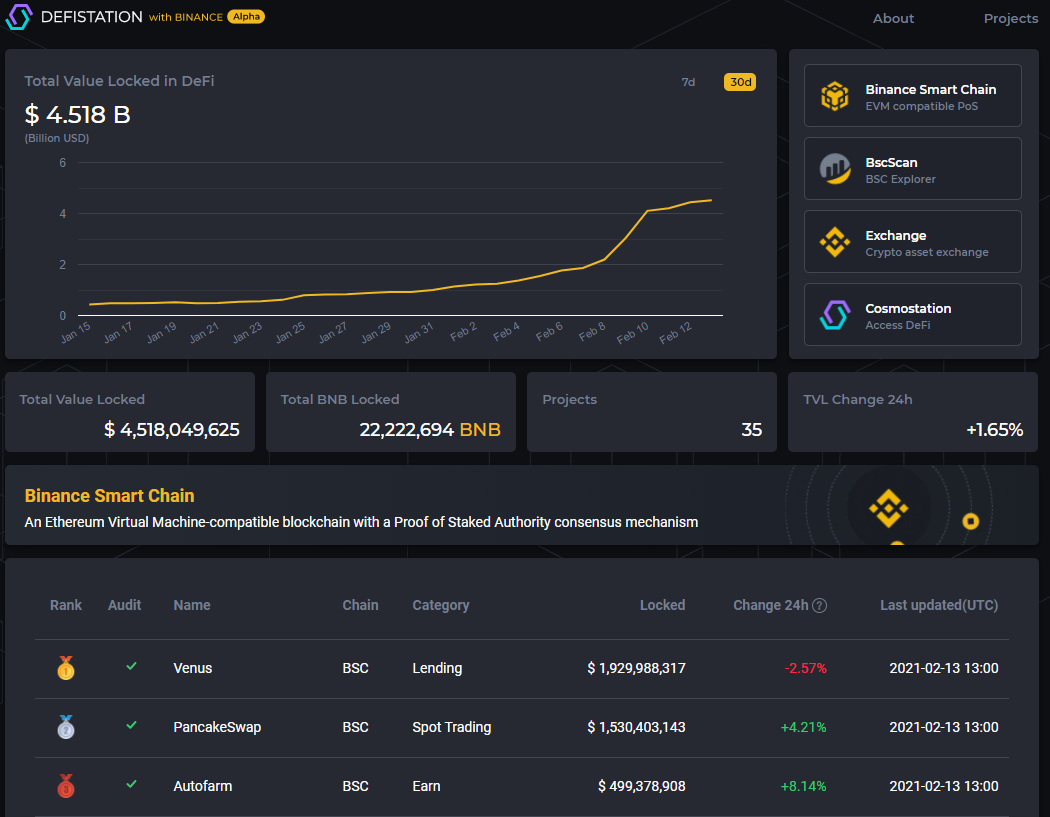Click the TVL line chart near Feb 10
Screen dimensions: 1050x817
coord(648,211)
